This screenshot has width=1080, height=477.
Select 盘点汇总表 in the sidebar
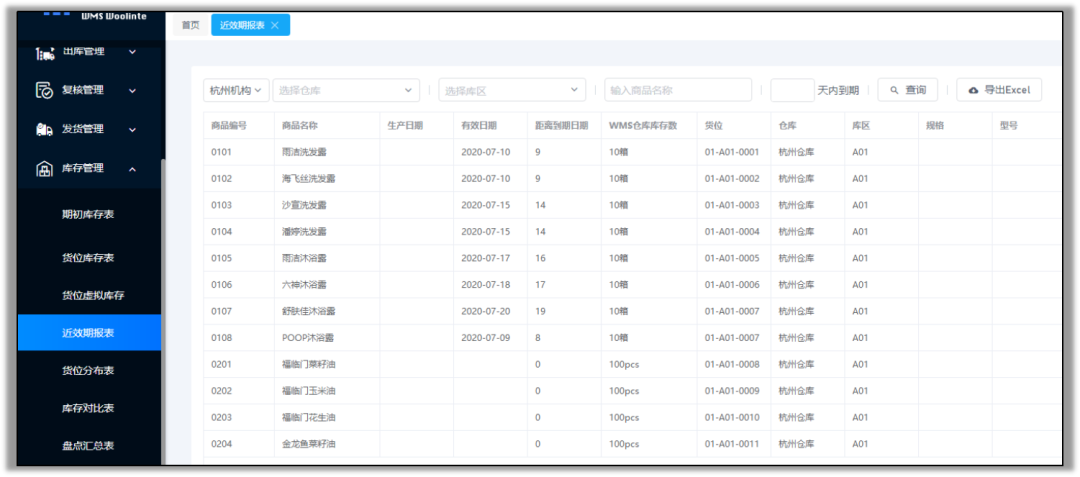pyautogui.click(x=88, y=445)
